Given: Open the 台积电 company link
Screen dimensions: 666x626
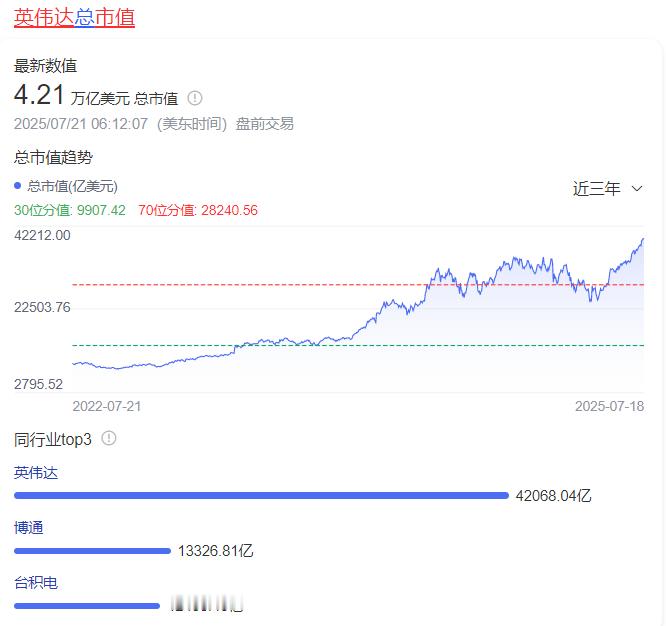Looking at the screenshot, I should pos(36,583).
